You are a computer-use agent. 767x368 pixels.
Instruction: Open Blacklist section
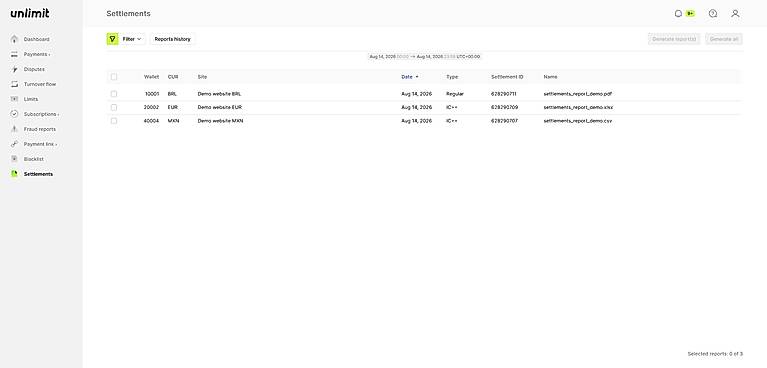pyautogui.click(x=34, y=159)
